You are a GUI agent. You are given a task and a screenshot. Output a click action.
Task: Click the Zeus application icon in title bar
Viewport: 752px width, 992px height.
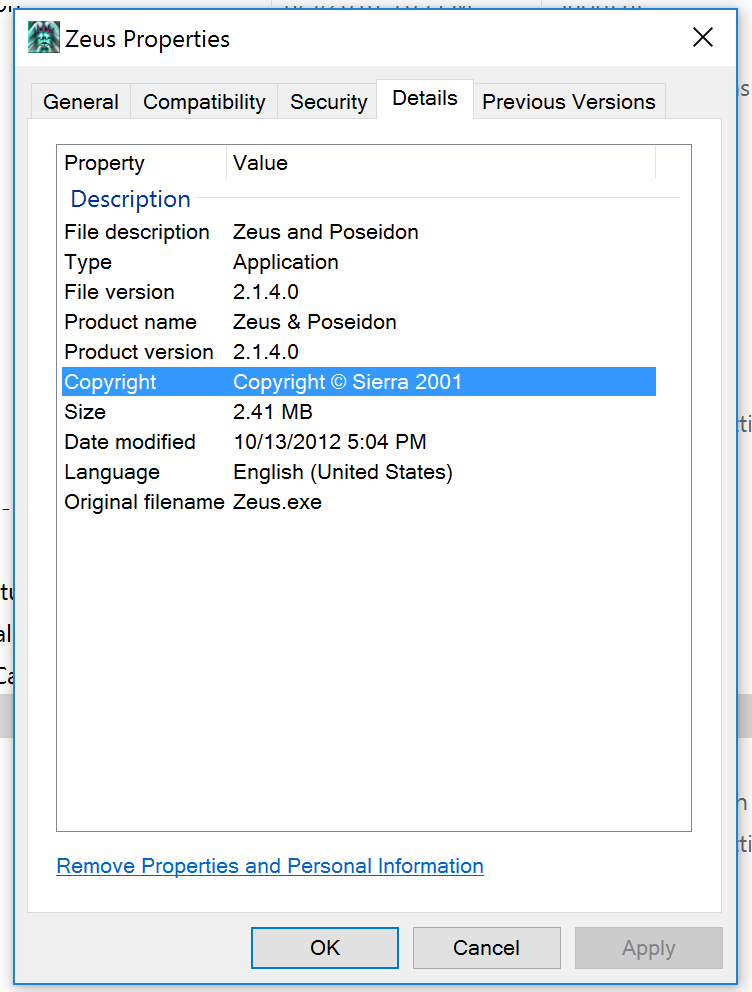coord(44,37)
